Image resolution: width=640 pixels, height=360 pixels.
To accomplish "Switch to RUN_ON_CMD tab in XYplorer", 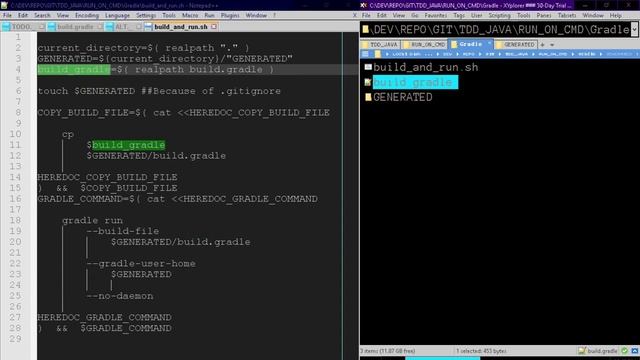I will [424, 44].
